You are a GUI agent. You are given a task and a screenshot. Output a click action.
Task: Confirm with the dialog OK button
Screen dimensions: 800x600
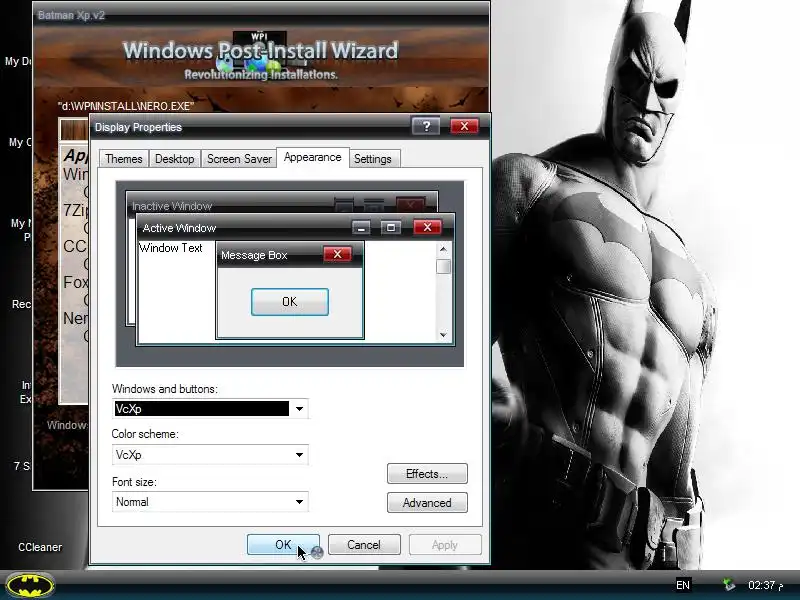point(283,544)
